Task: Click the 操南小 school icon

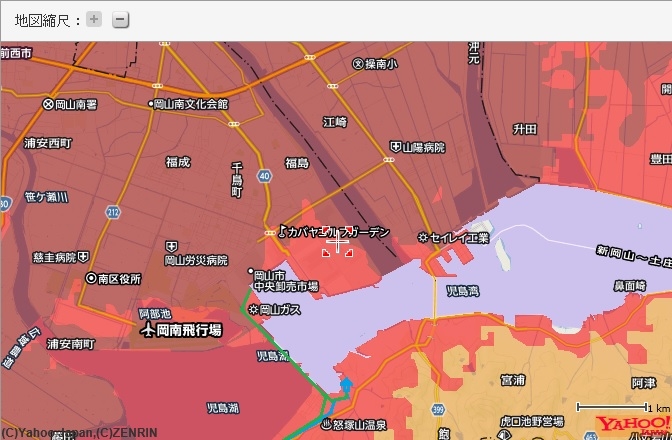Action: coord(358,64)
